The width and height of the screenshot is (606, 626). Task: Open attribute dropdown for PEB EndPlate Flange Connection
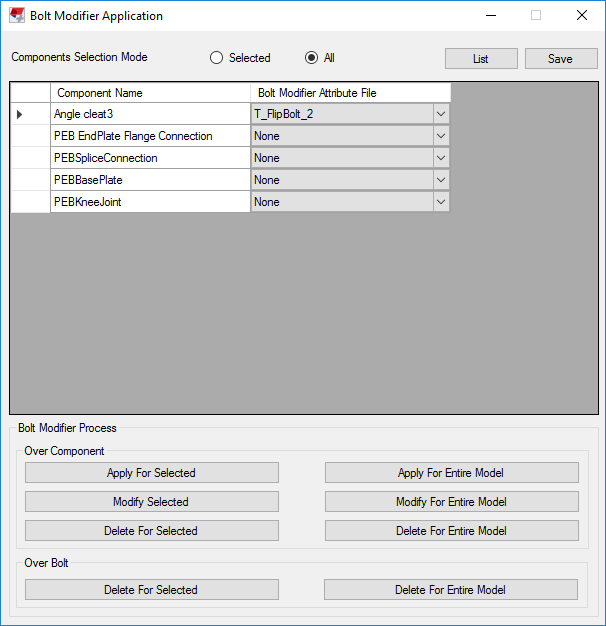(x=441, y=136)
